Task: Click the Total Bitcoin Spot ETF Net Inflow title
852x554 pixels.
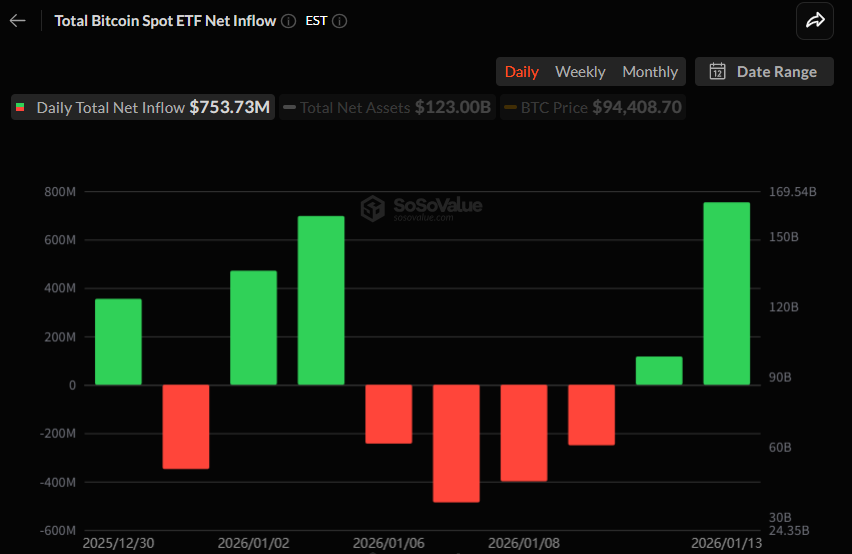Action: click(165, 21)
